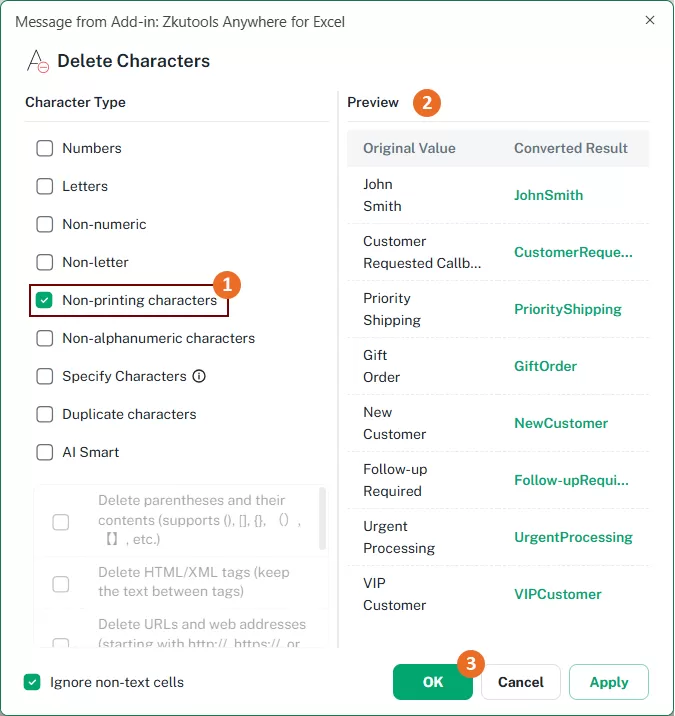Image resolution: width=675 pixels, height=716 pixels.
Task: Tick the Specify Characters checkbox
Action: pyautogui.click(x=44, y=376)
